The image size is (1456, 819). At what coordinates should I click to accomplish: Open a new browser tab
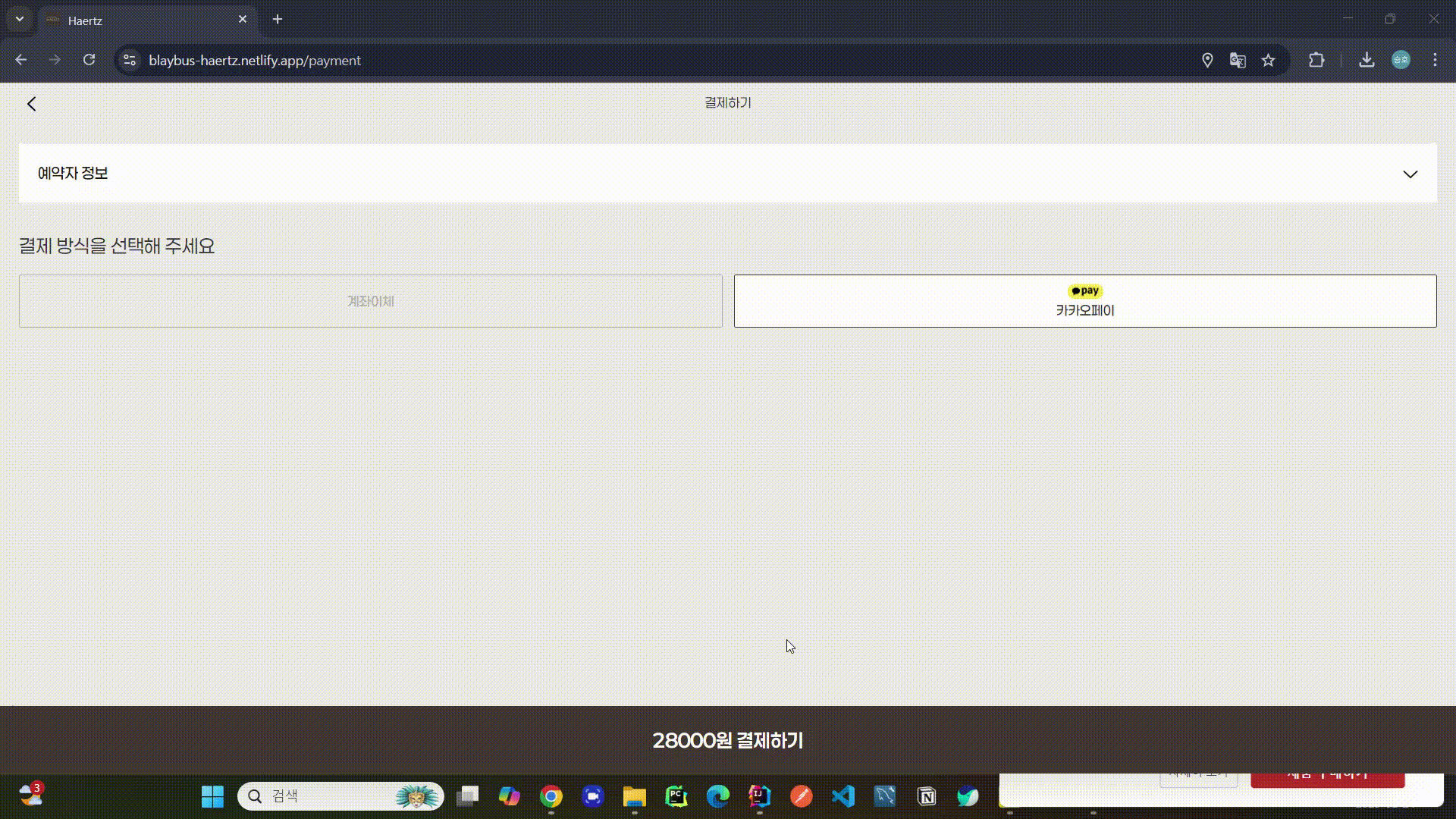tap(278, 19)
